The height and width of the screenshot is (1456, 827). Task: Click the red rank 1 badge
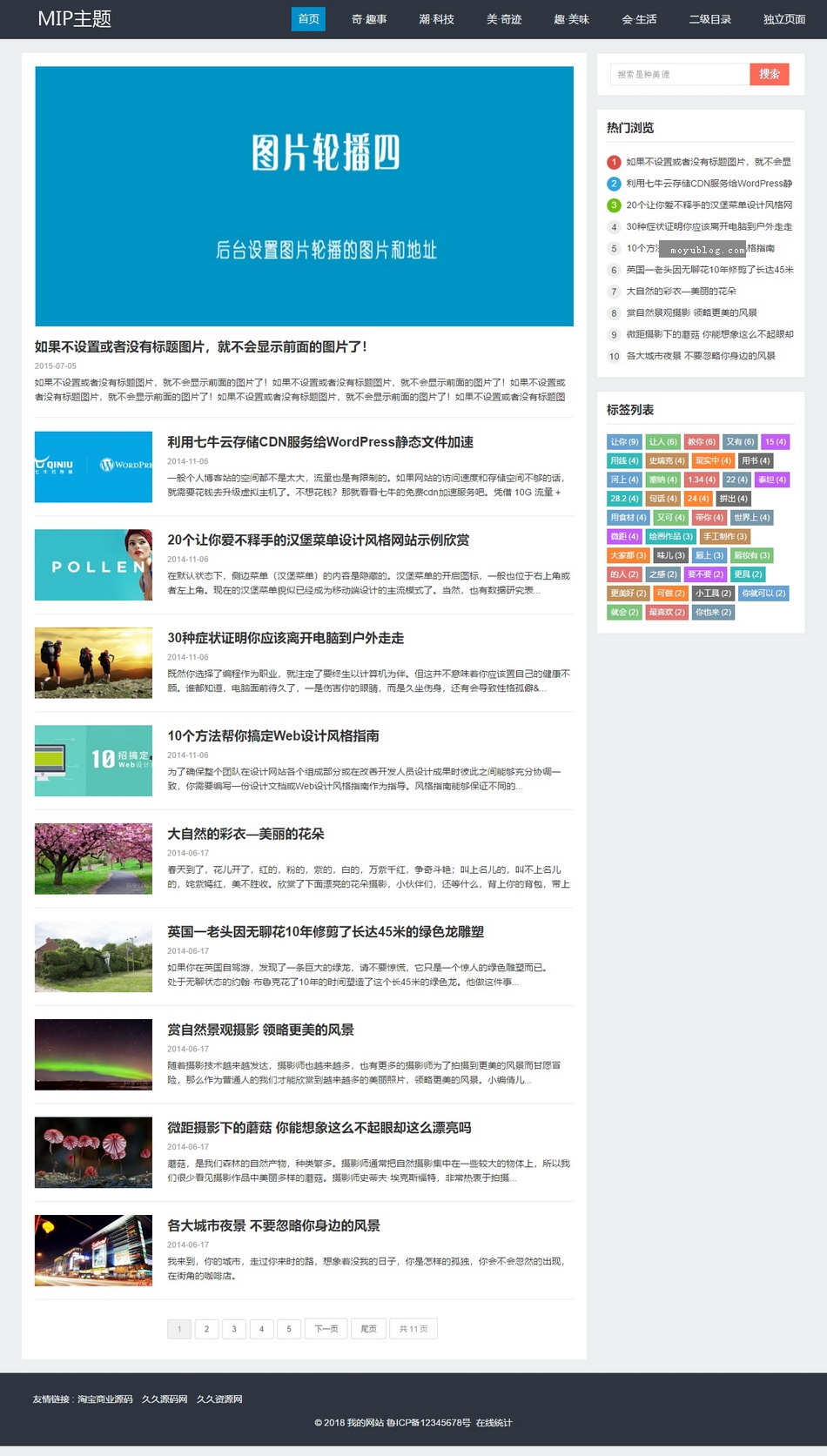click(614, 162)
